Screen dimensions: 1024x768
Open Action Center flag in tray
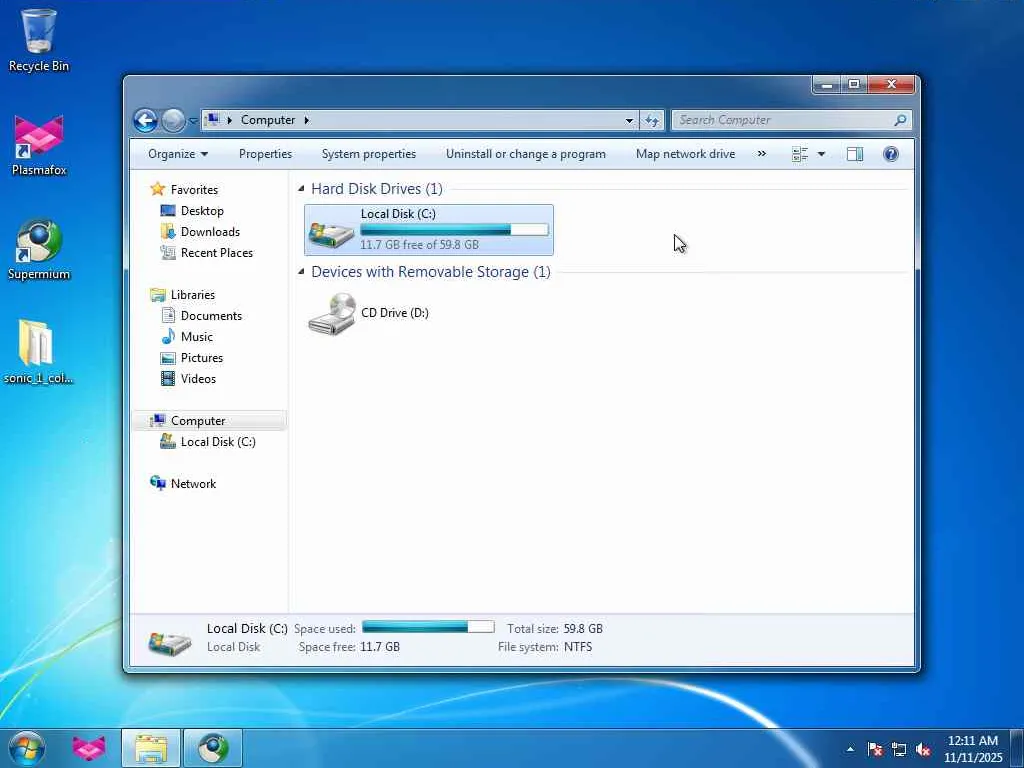point(875,749)
